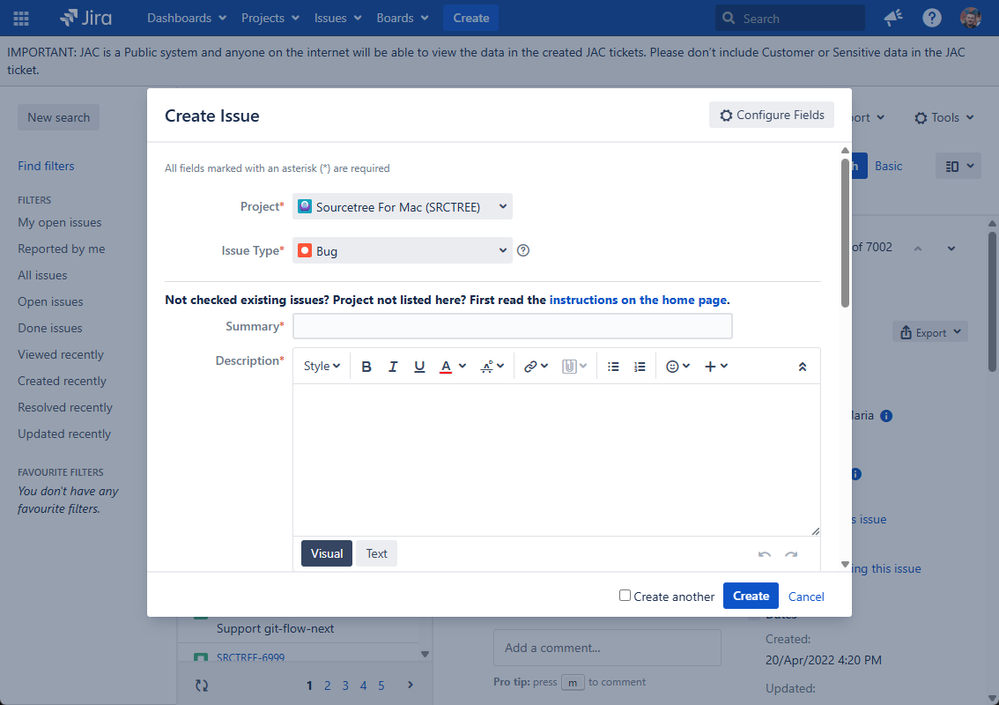Open the Dashboards menu
999x705 pixels.
(187, 18)
